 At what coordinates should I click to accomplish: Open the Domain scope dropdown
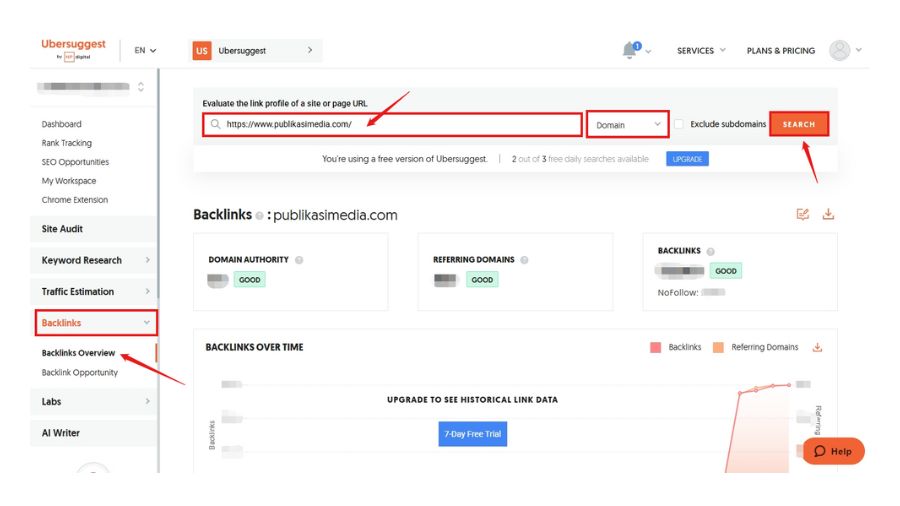[627, 124]
